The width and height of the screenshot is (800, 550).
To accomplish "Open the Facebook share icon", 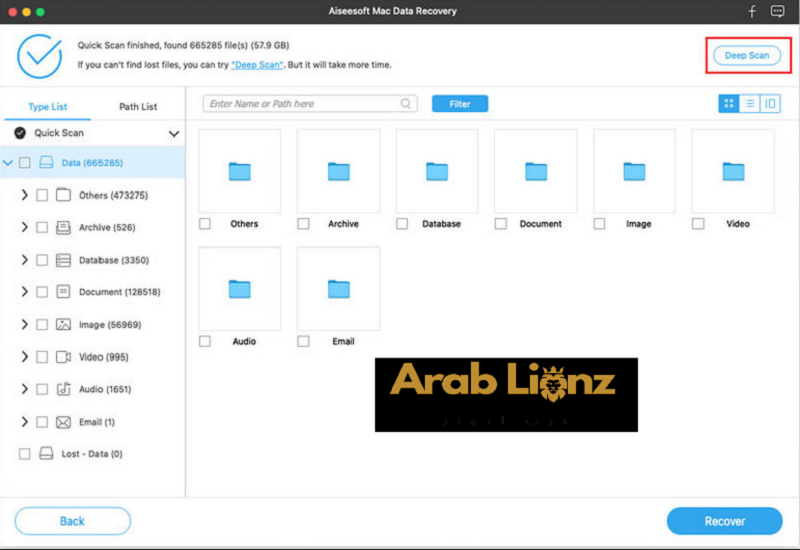I will [x=752, y=11].
